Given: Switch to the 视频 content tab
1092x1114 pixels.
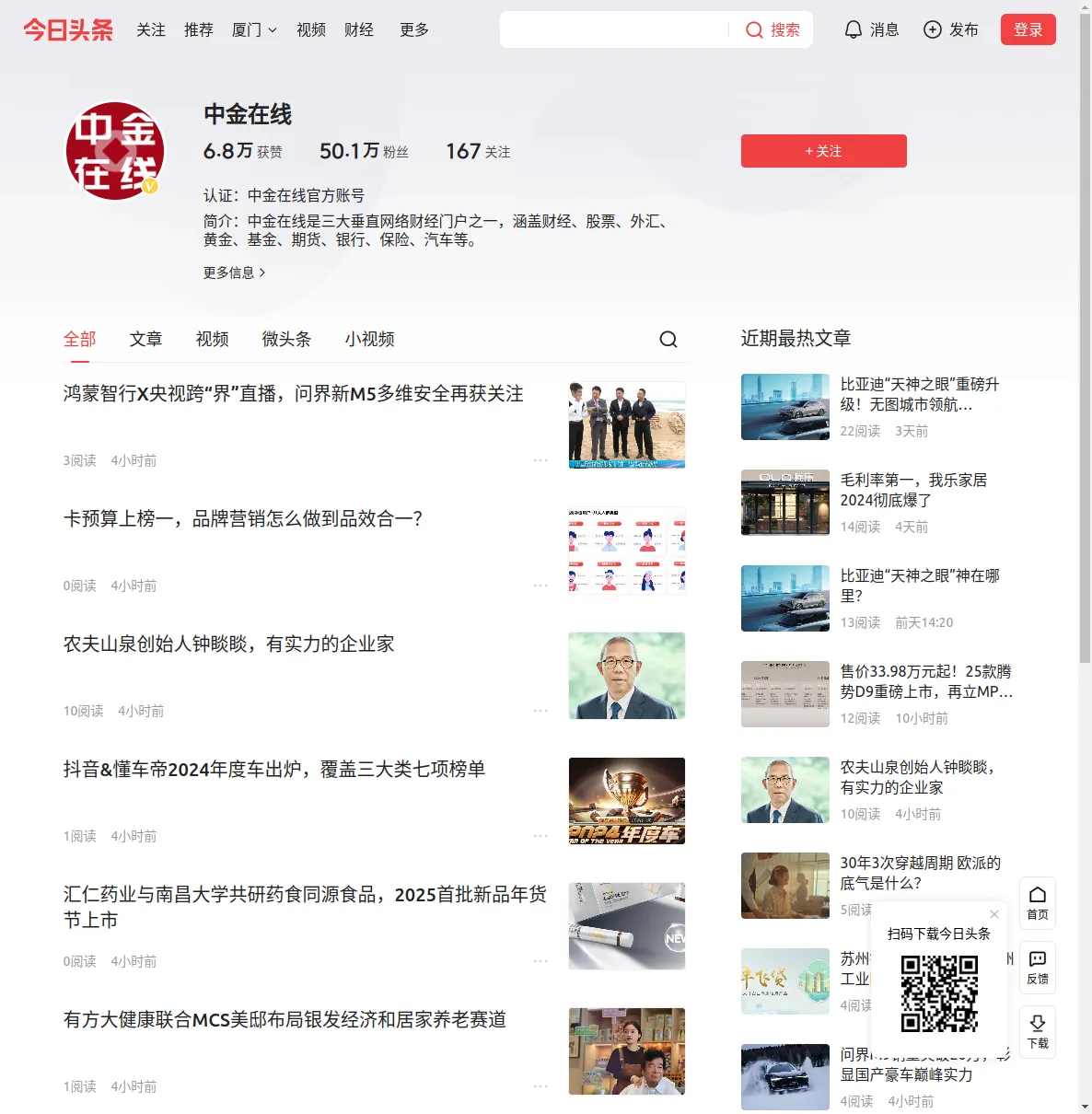Looking at the screenshot, I should click(x=213, y=340).
